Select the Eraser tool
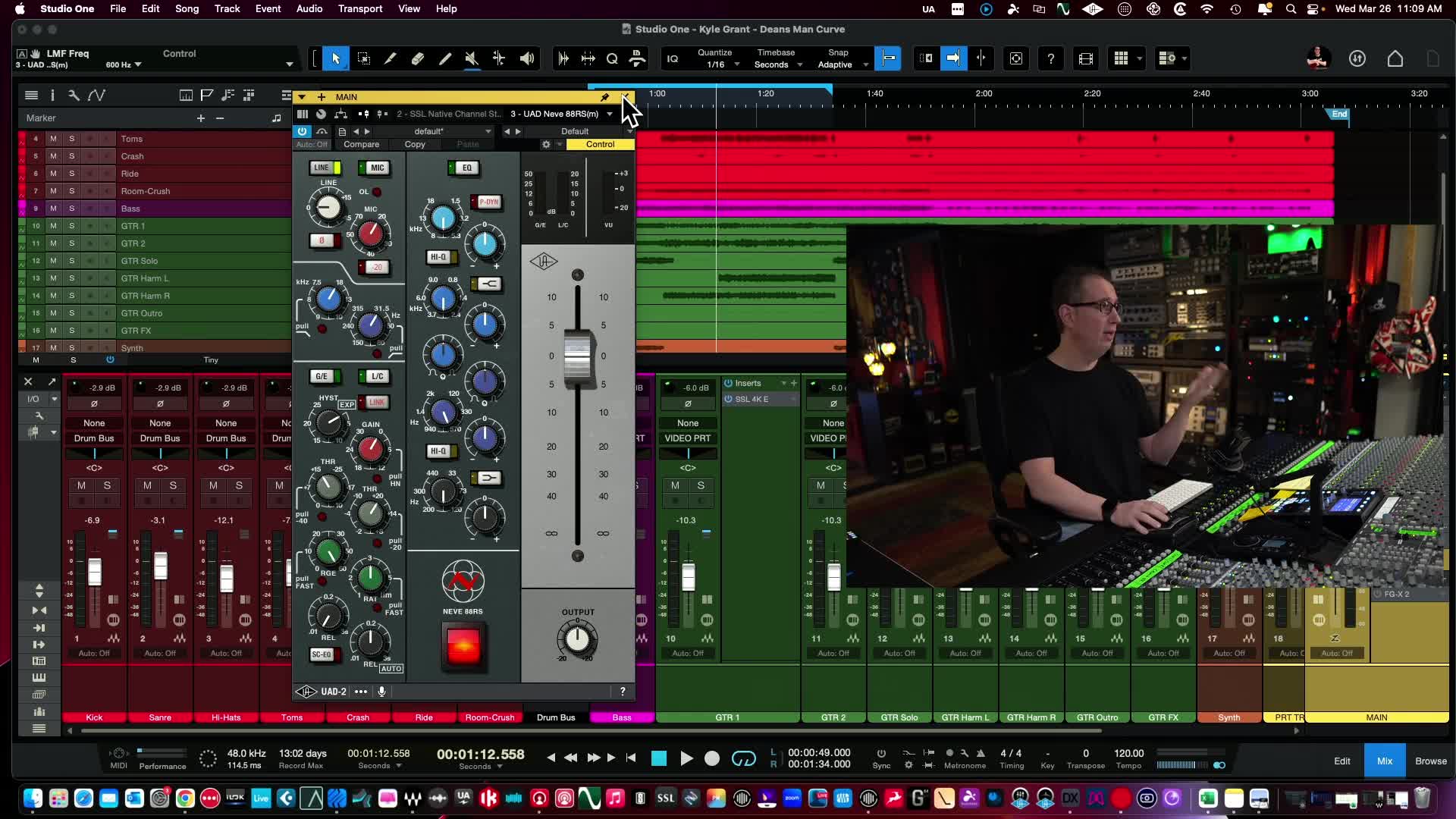1456x819 pixels. (418, 58)
